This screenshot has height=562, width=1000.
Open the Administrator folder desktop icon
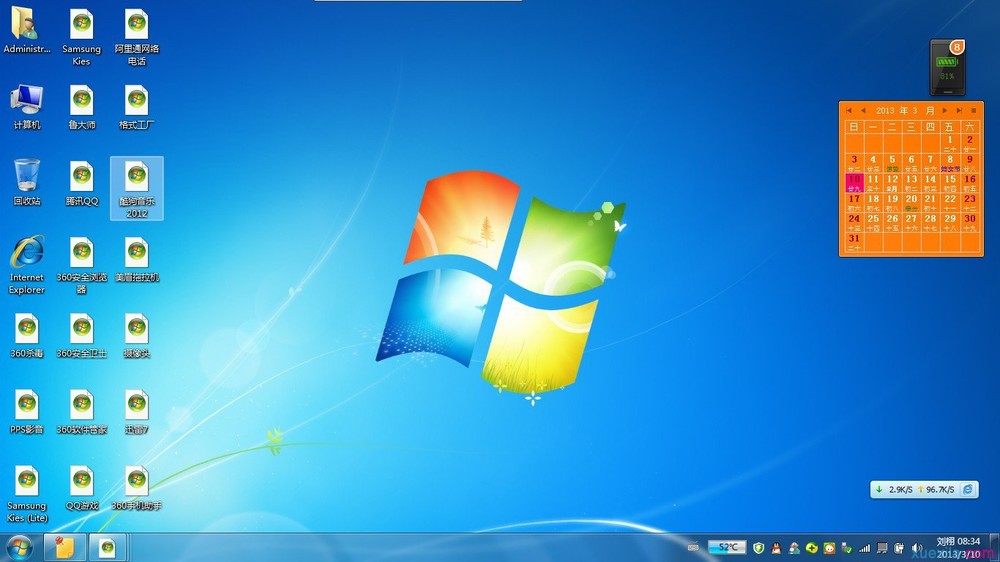26,31
